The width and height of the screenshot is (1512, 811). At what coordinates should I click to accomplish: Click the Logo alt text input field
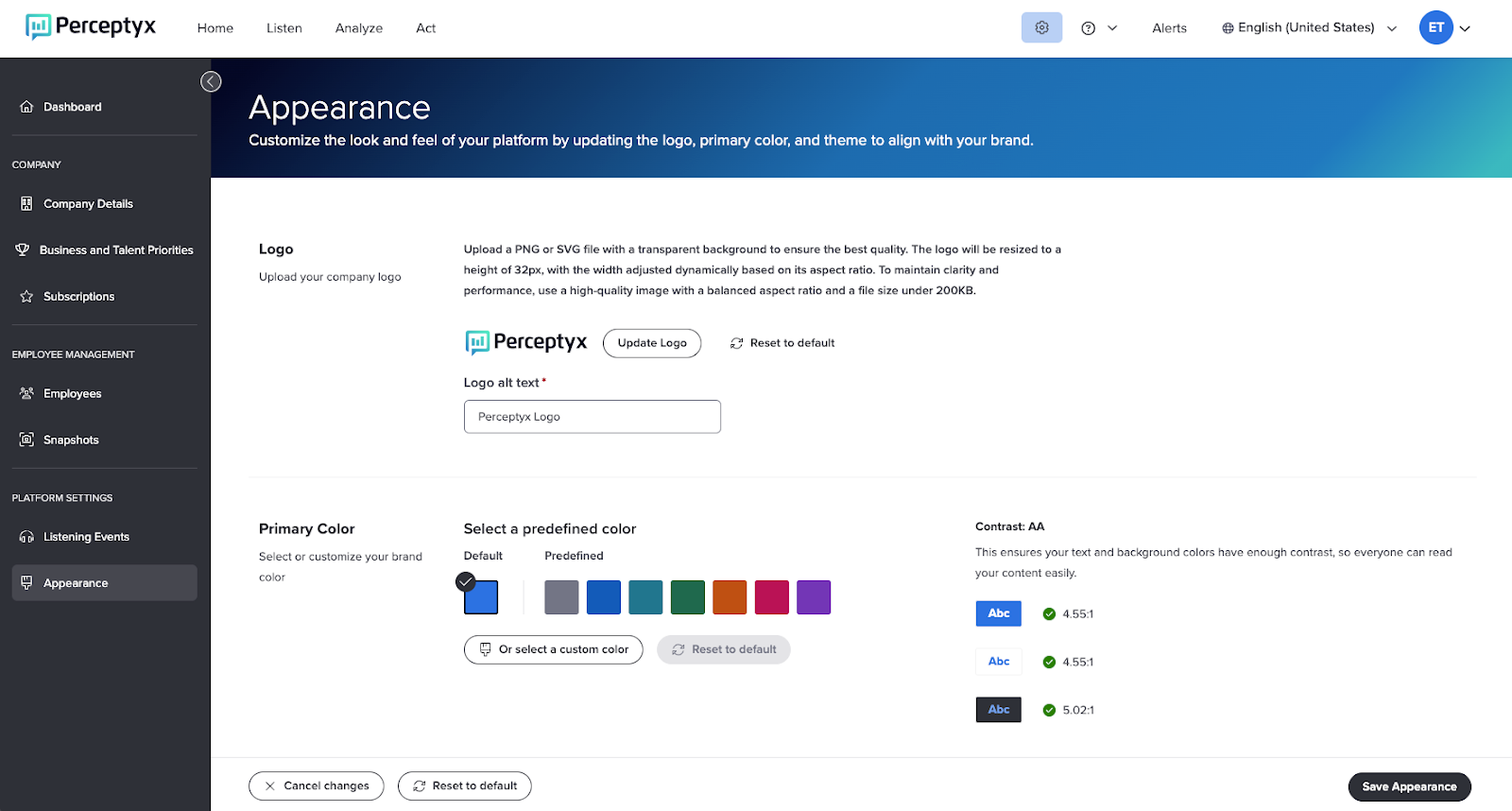coord(593,417)
